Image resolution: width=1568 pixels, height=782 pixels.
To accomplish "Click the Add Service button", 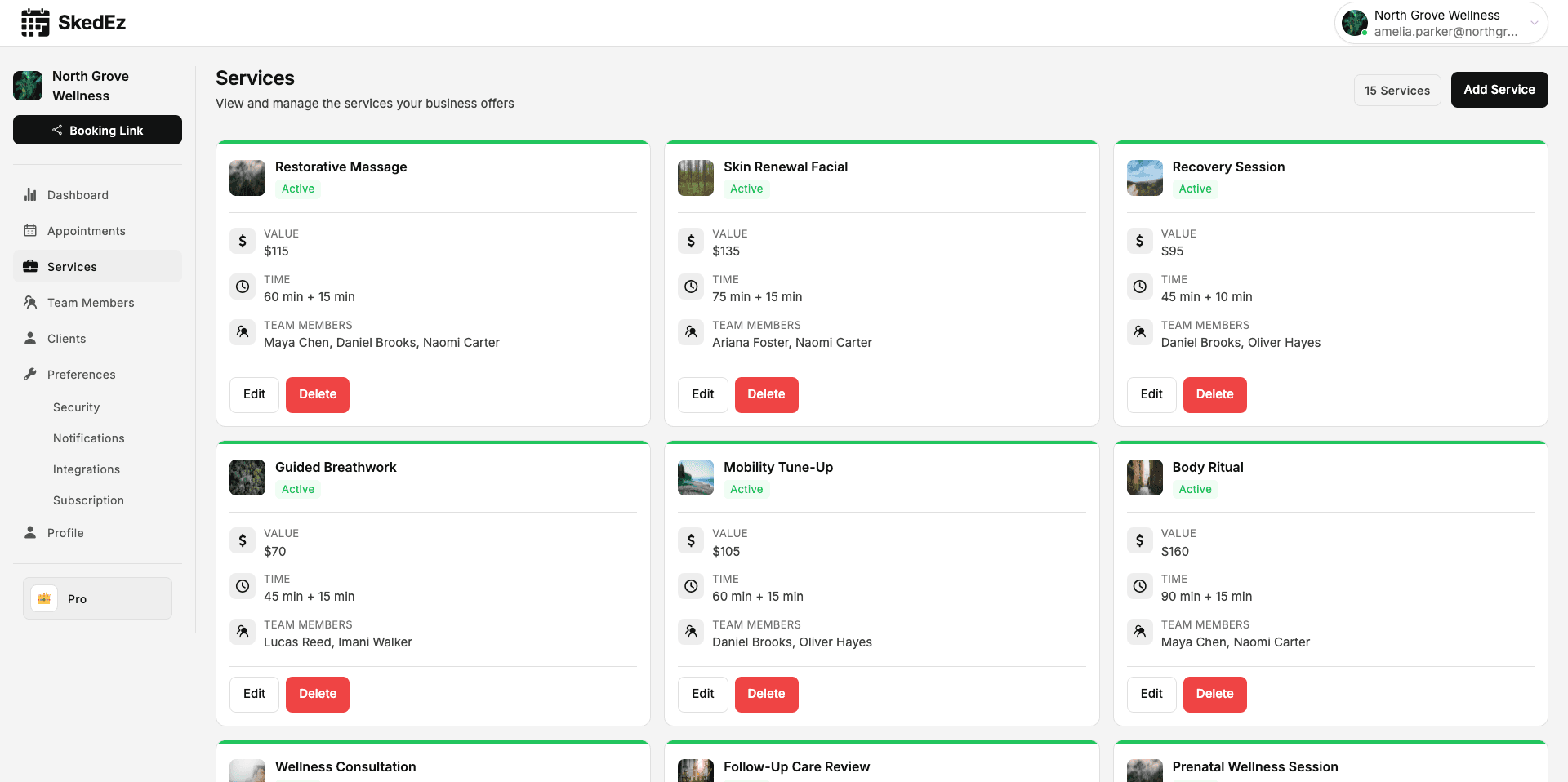I will click(x=1499, y=90).
